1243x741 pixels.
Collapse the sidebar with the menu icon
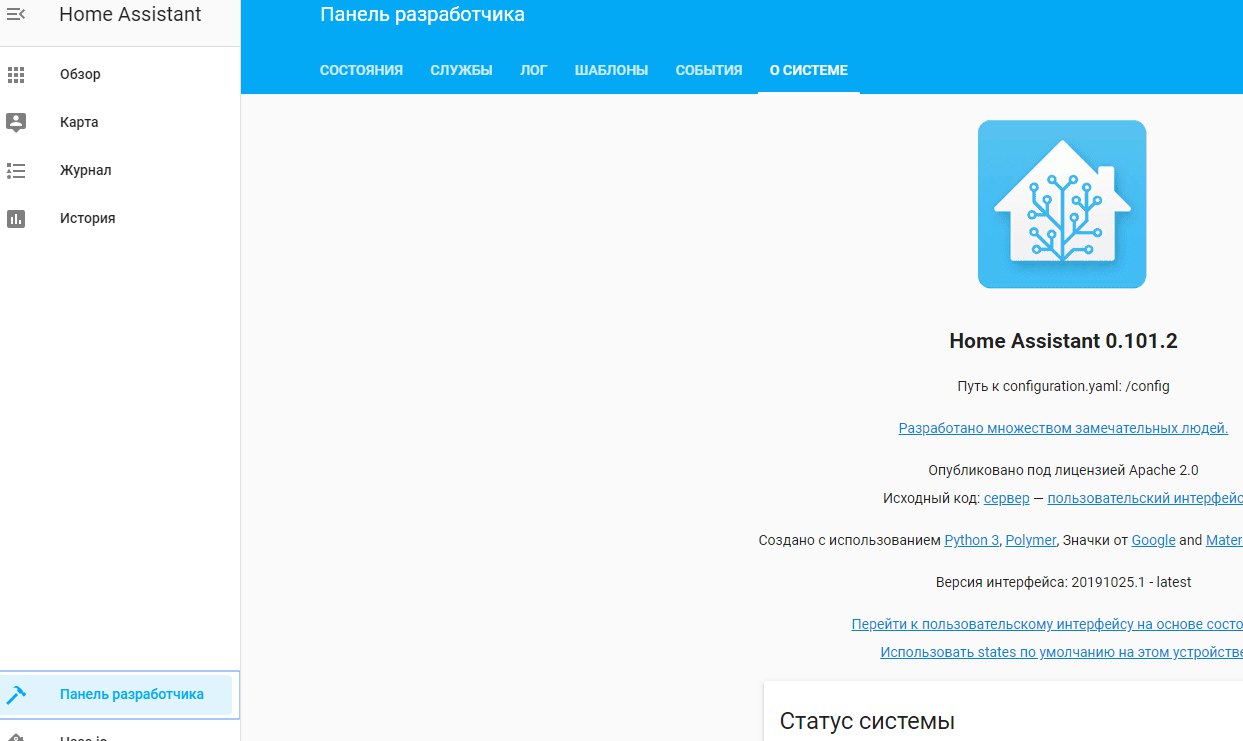15,15
